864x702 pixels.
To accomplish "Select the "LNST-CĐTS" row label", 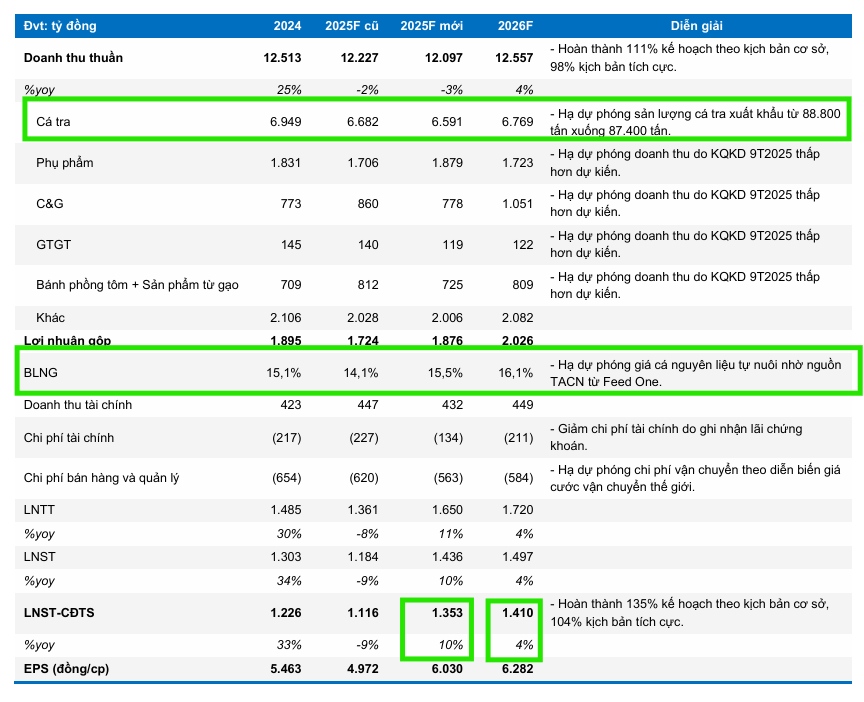I will [x=59, y=612].
